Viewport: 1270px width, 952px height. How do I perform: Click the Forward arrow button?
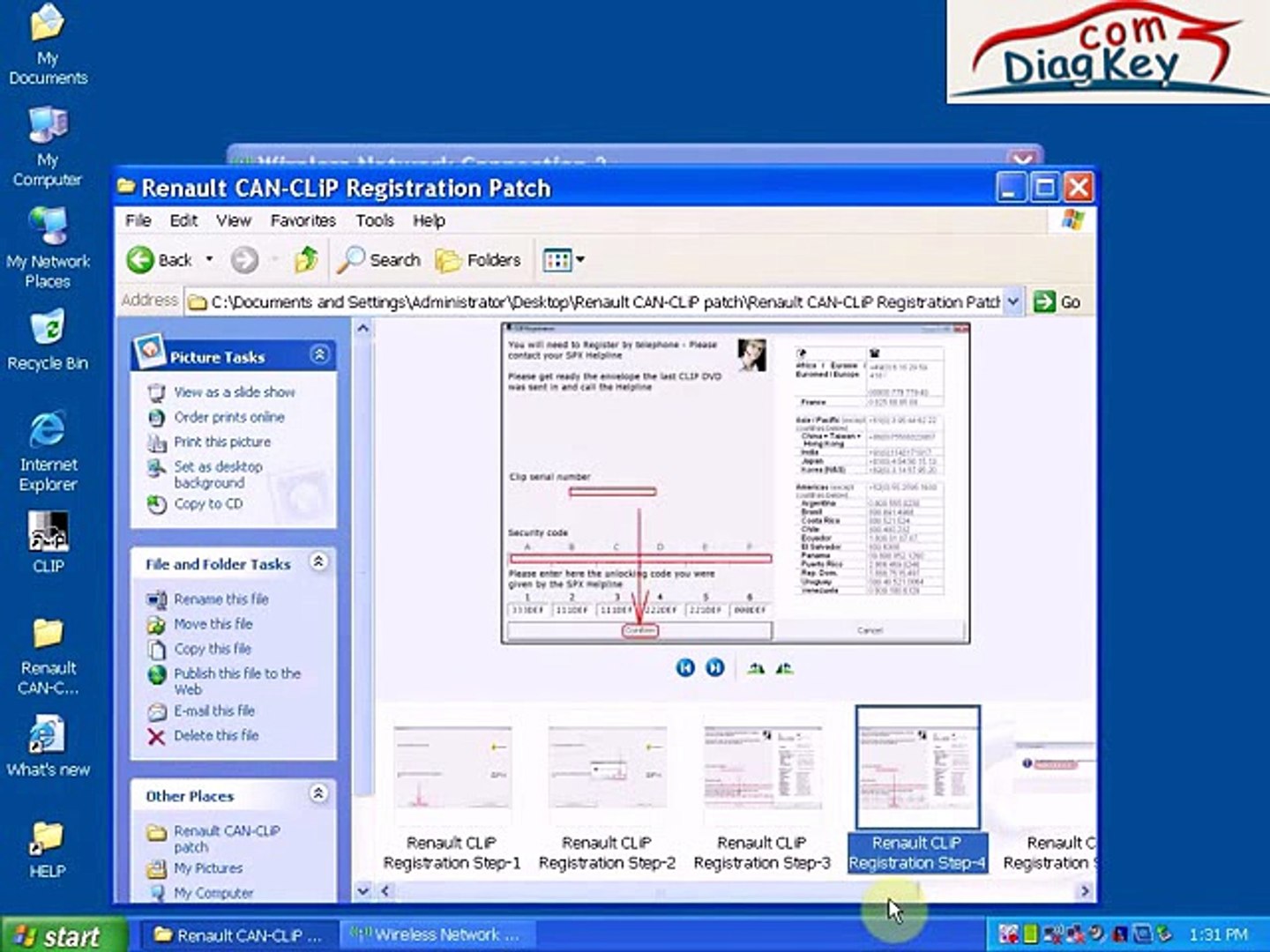(244, 260)
